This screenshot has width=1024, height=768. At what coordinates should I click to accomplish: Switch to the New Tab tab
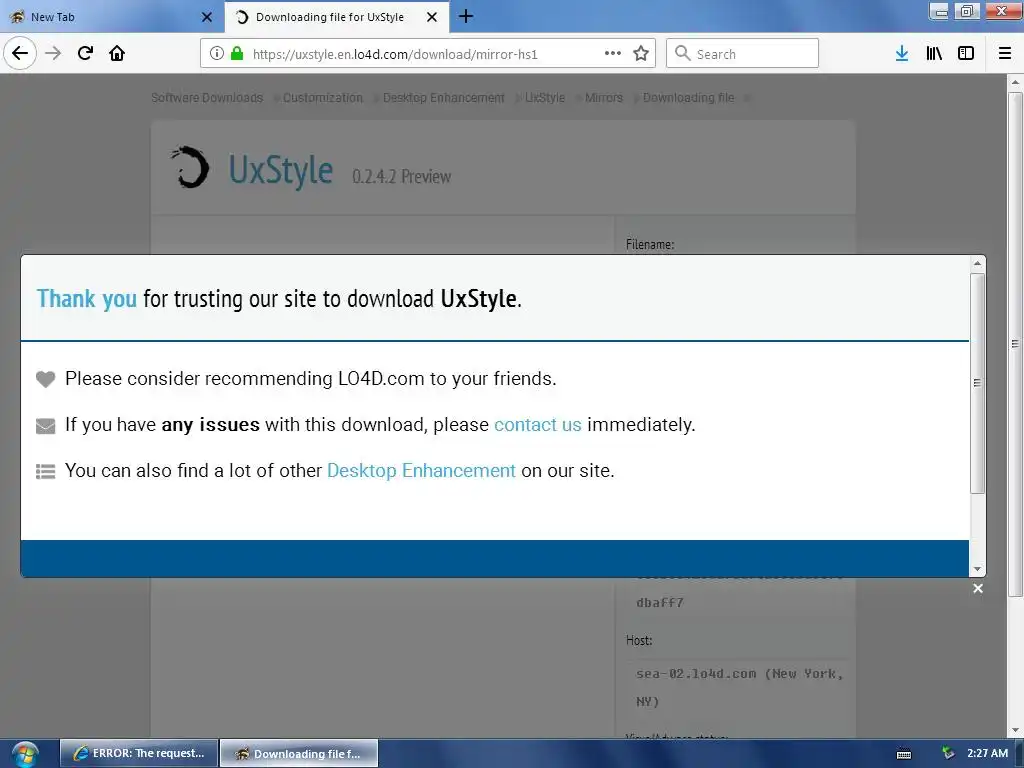111,17
